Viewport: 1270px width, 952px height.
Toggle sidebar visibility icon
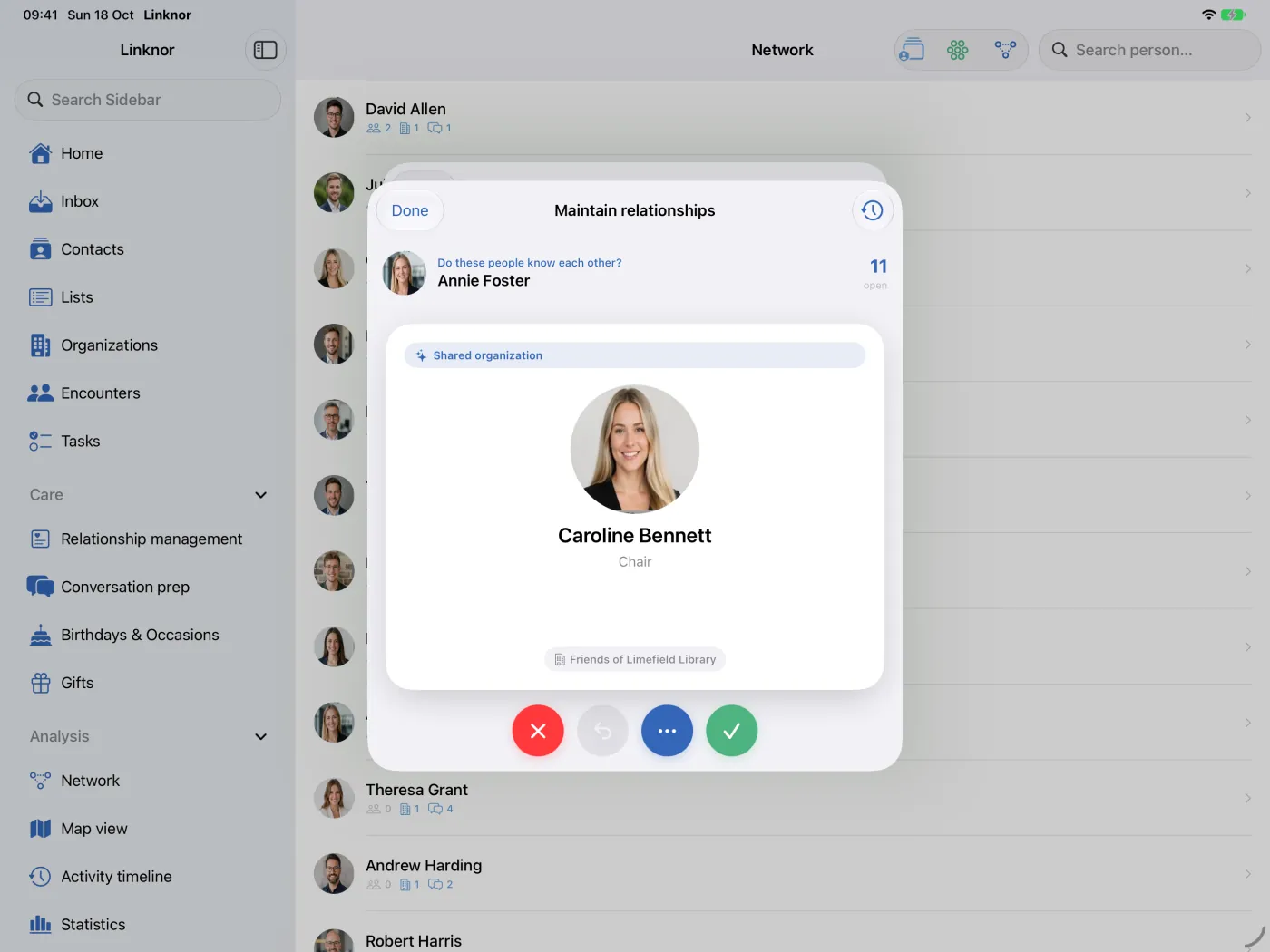[x=266, y=50]
